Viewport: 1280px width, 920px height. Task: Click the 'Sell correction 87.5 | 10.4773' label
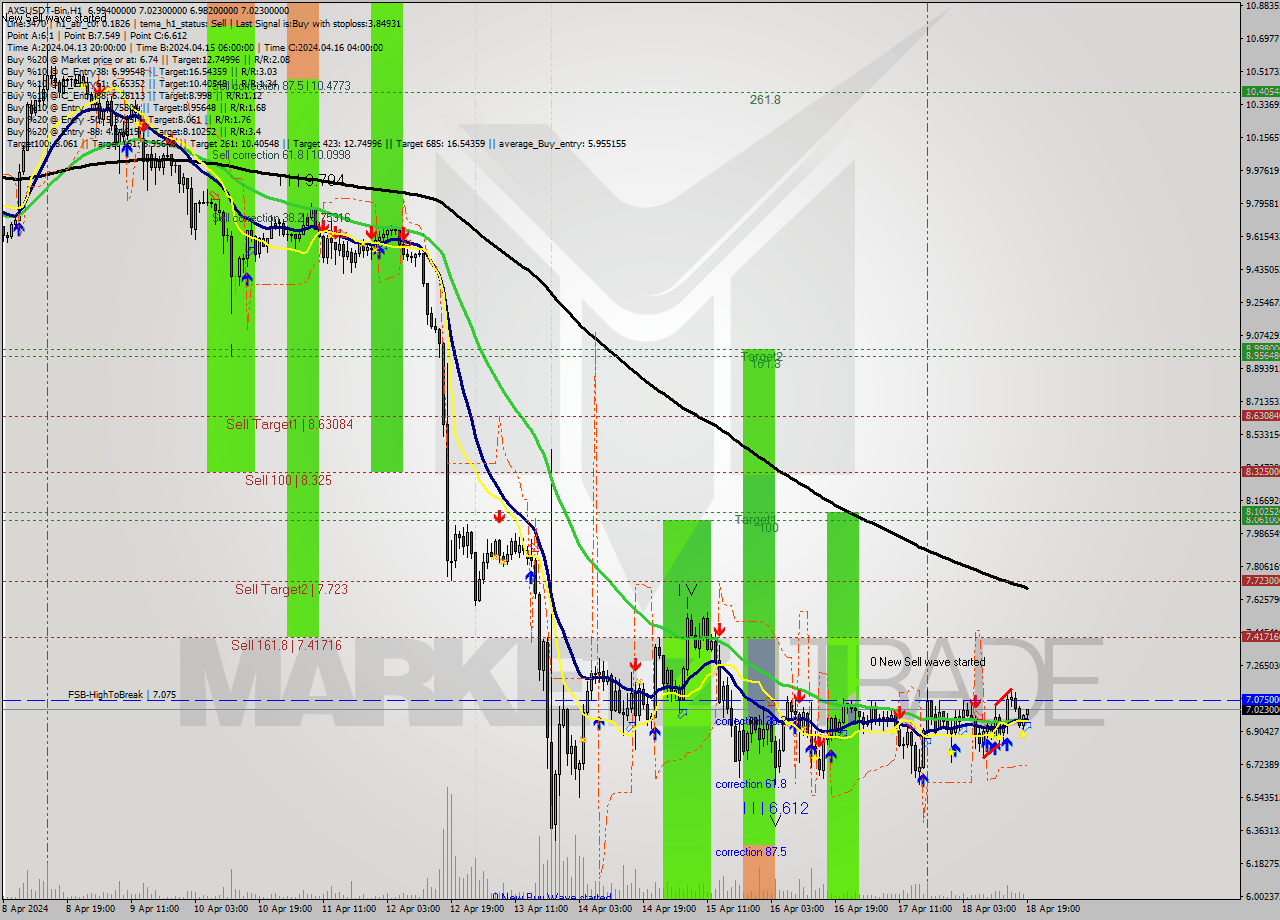(x=282, y=87)
